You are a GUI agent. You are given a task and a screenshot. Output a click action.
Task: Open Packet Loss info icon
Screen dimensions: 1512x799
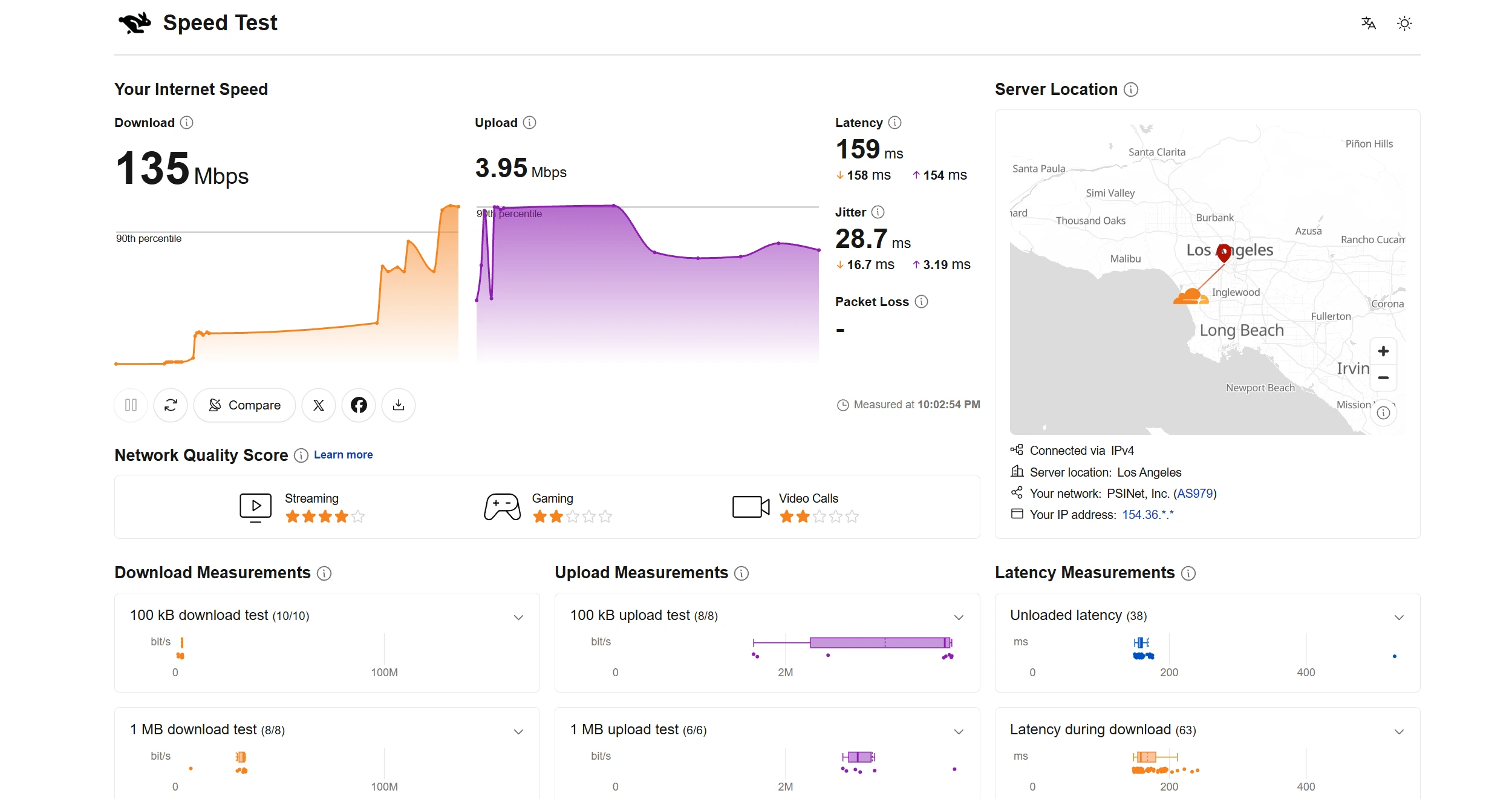coord(922,302)
